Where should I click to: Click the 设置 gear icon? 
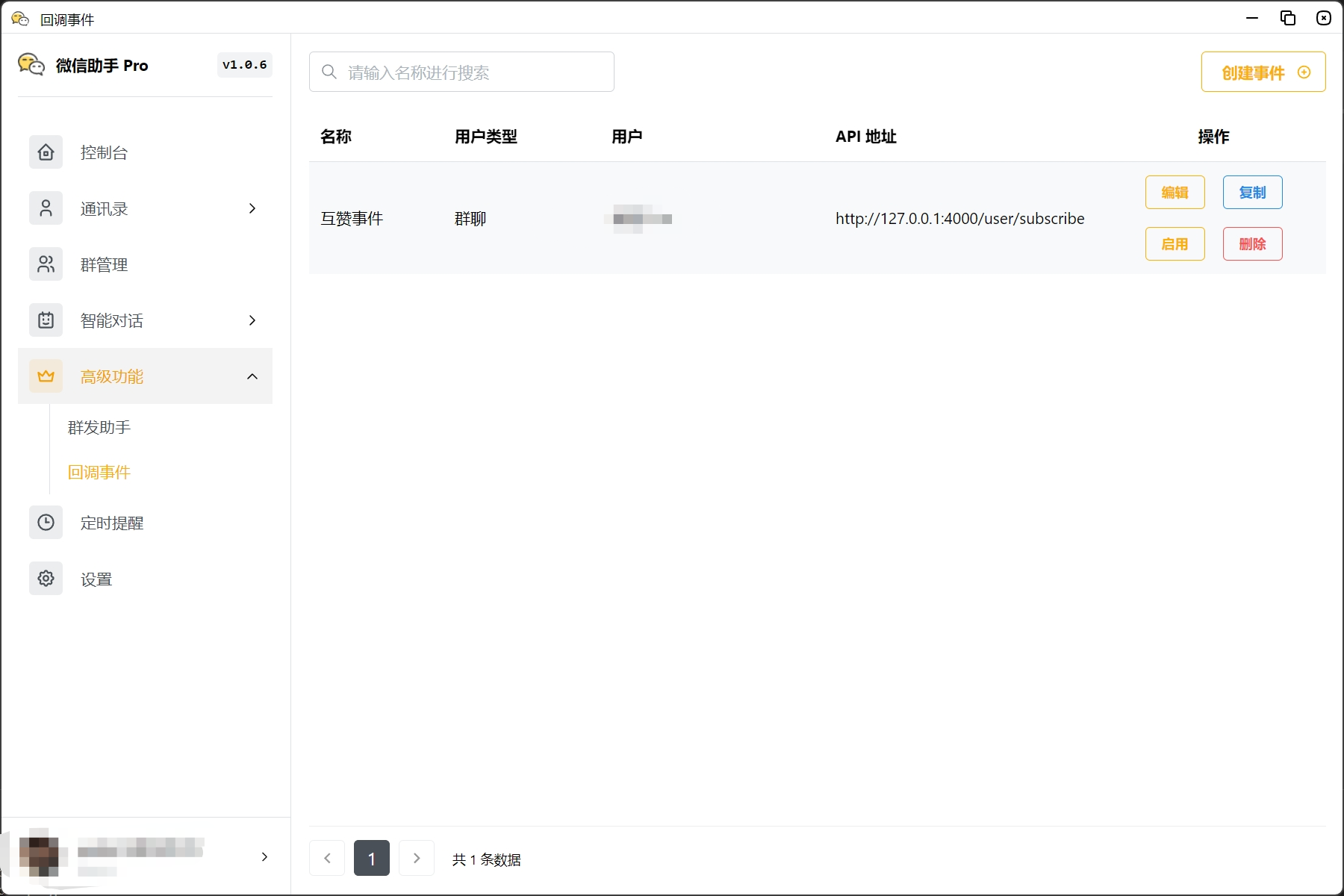pos(46,578)
